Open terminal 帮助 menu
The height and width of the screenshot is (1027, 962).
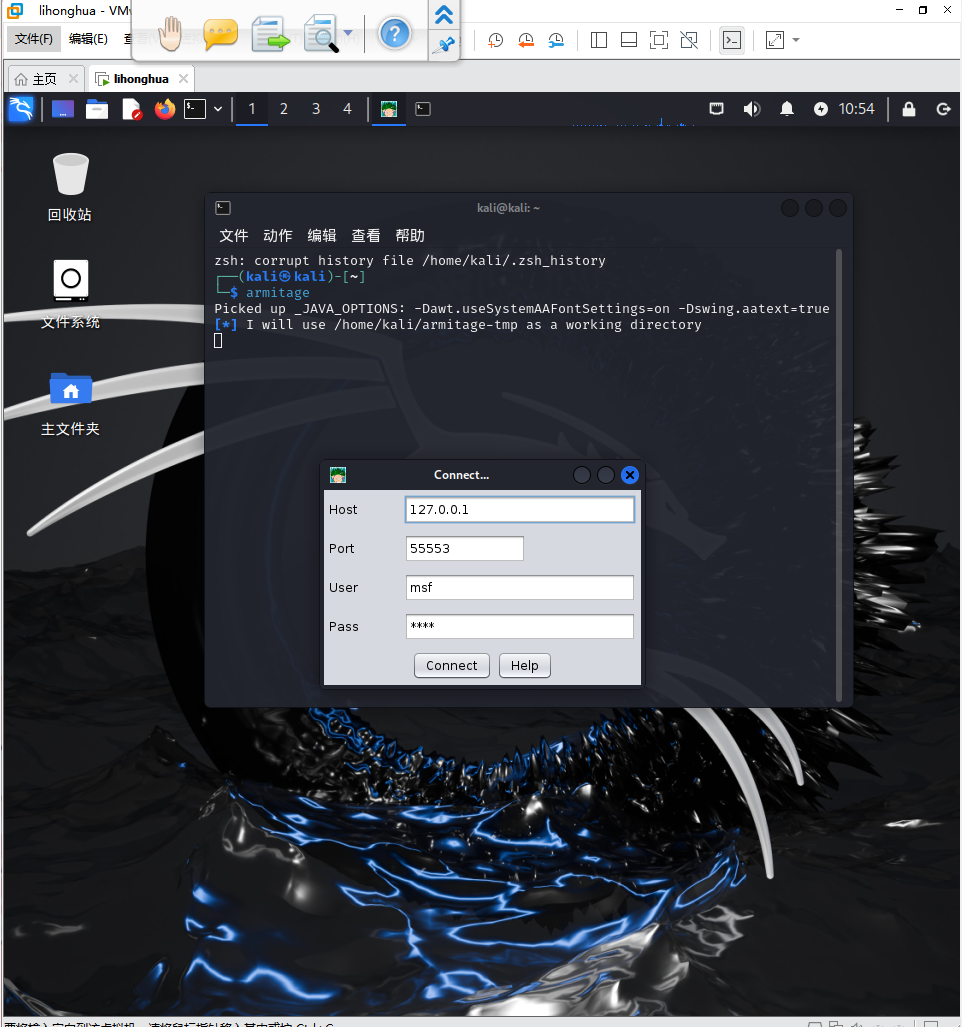(410, 236)
